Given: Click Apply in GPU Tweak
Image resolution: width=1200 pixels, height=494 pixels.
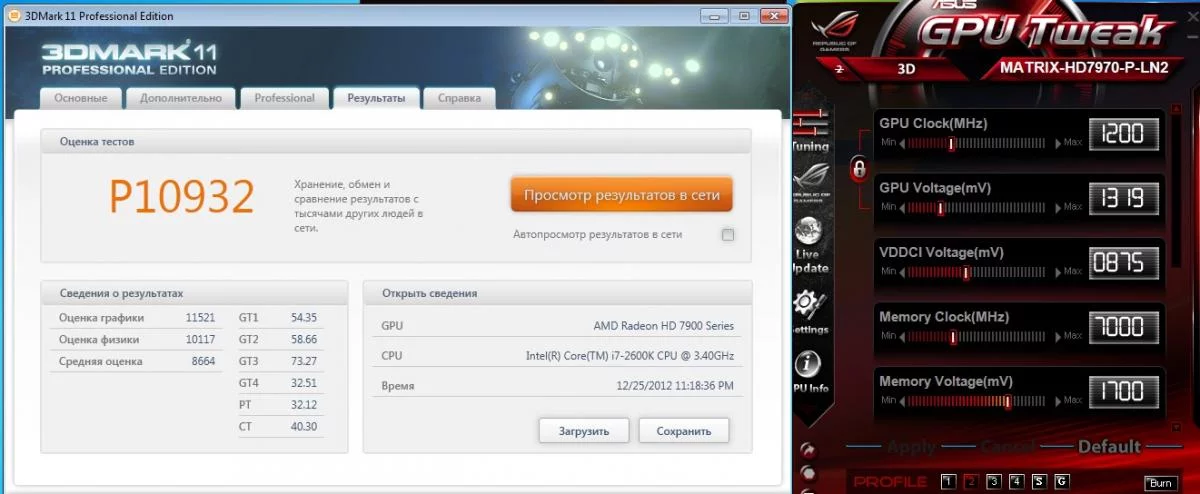Looking at the screenshot, I should [911, 447].
